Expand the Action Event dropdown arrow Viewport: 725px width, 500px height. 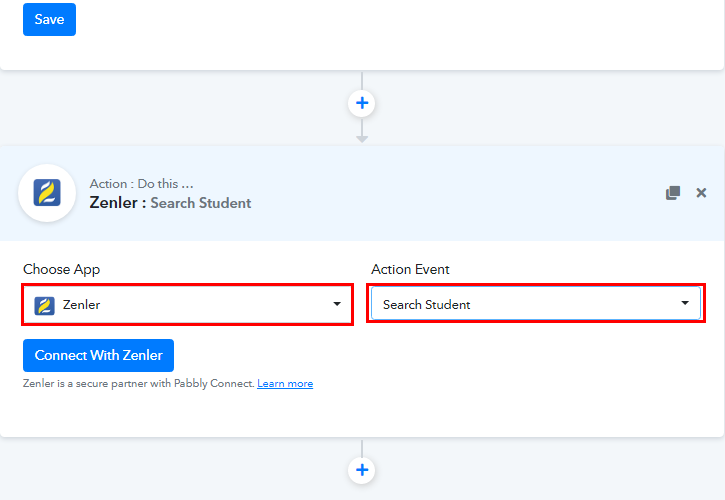pyautogui.click(x=685, y=303)
